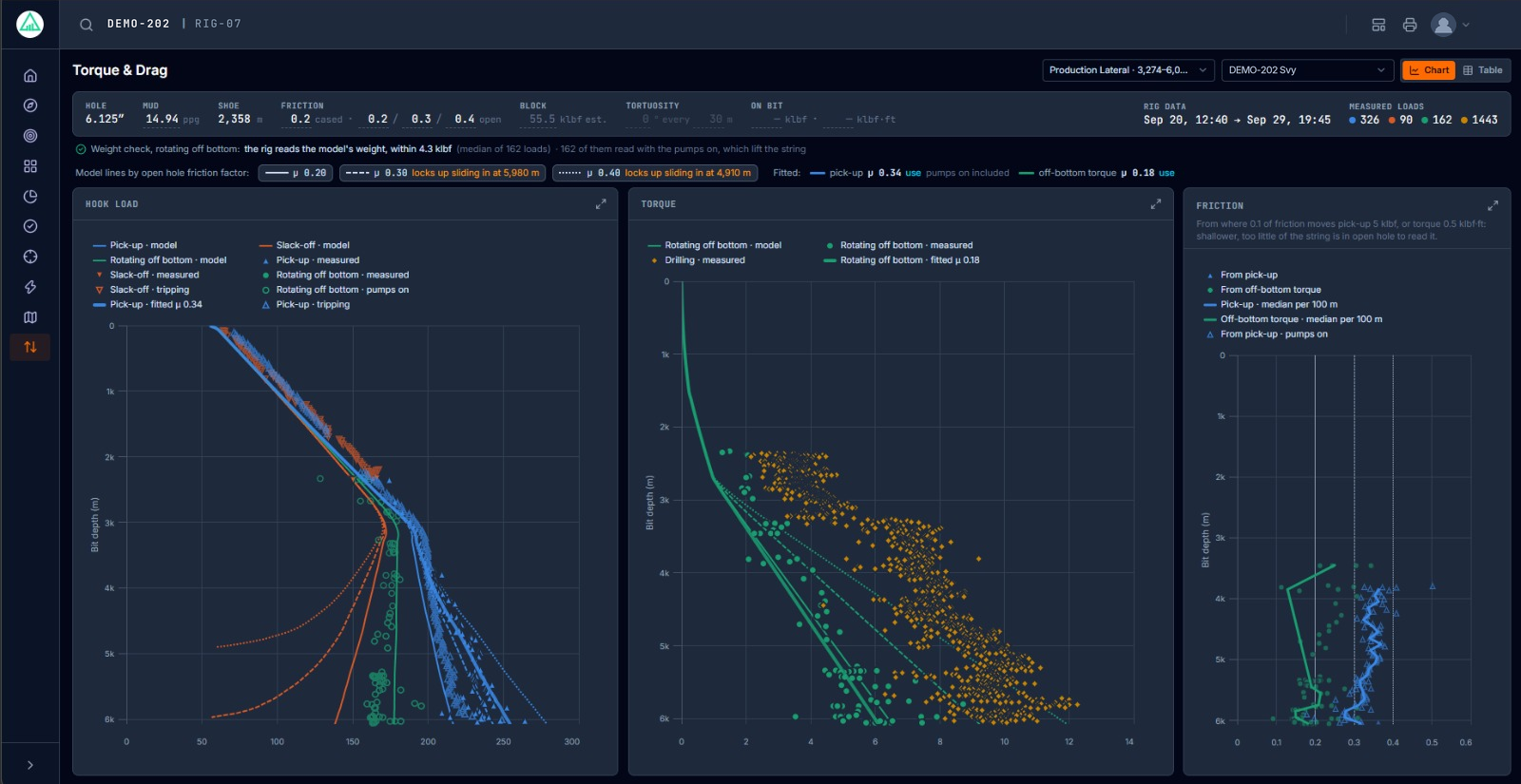Screen dimensions: 1521x784
Task: Switch to the Table view
Action: pyautogui.click(x=1483, y=70)
